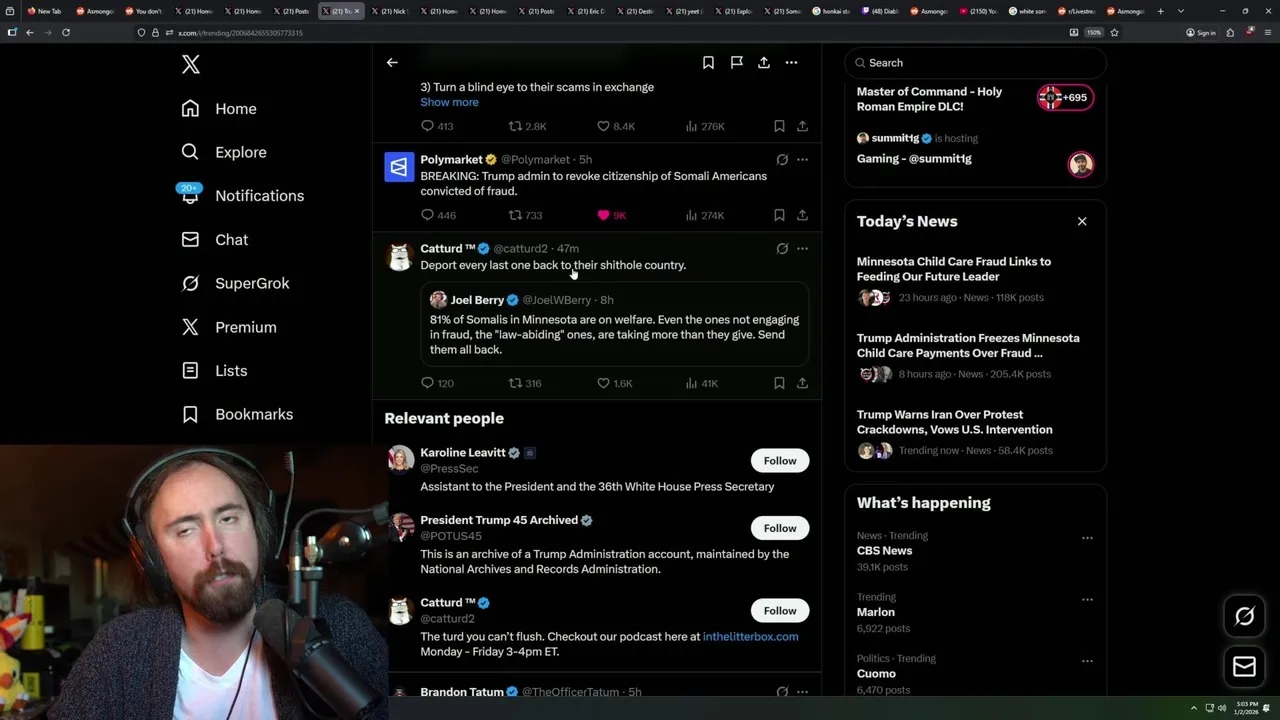This screenshot has height=720, width=1280.
Task: Follow President Trump 45 Archived
Action: [780, 528]
